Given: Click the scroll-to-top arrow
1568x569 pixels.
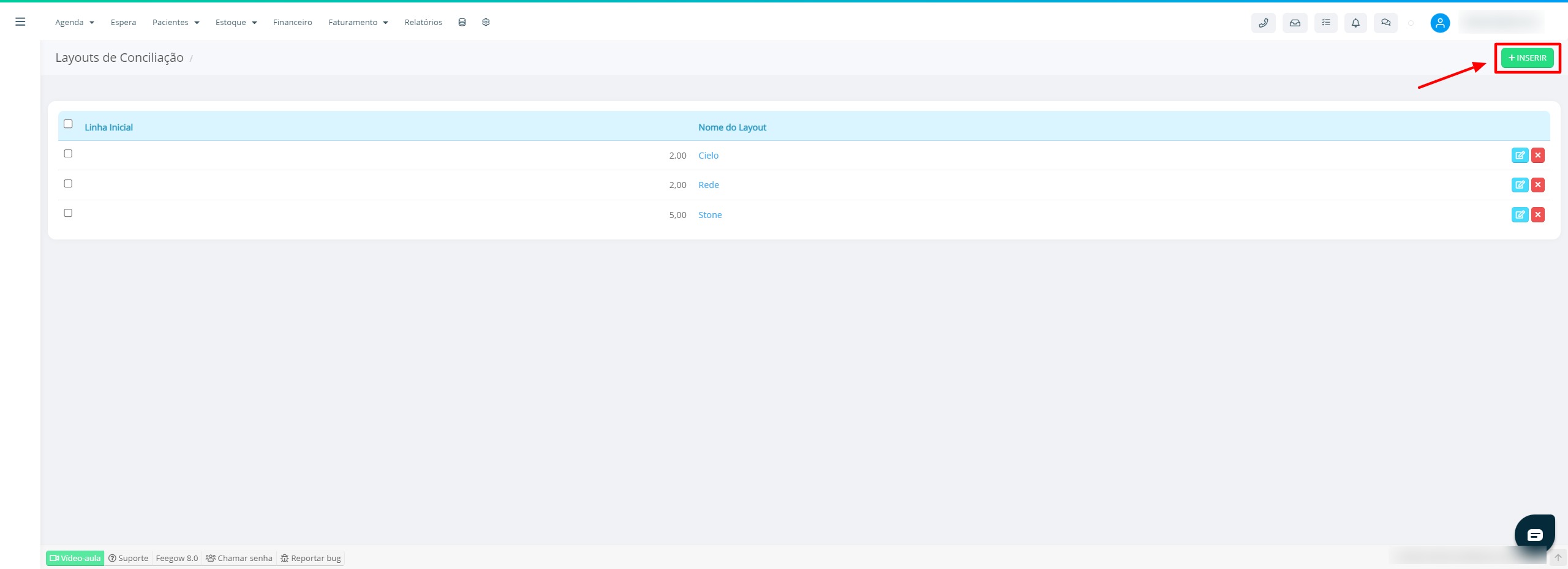Looking at the screenshot, I should 1558,558.
